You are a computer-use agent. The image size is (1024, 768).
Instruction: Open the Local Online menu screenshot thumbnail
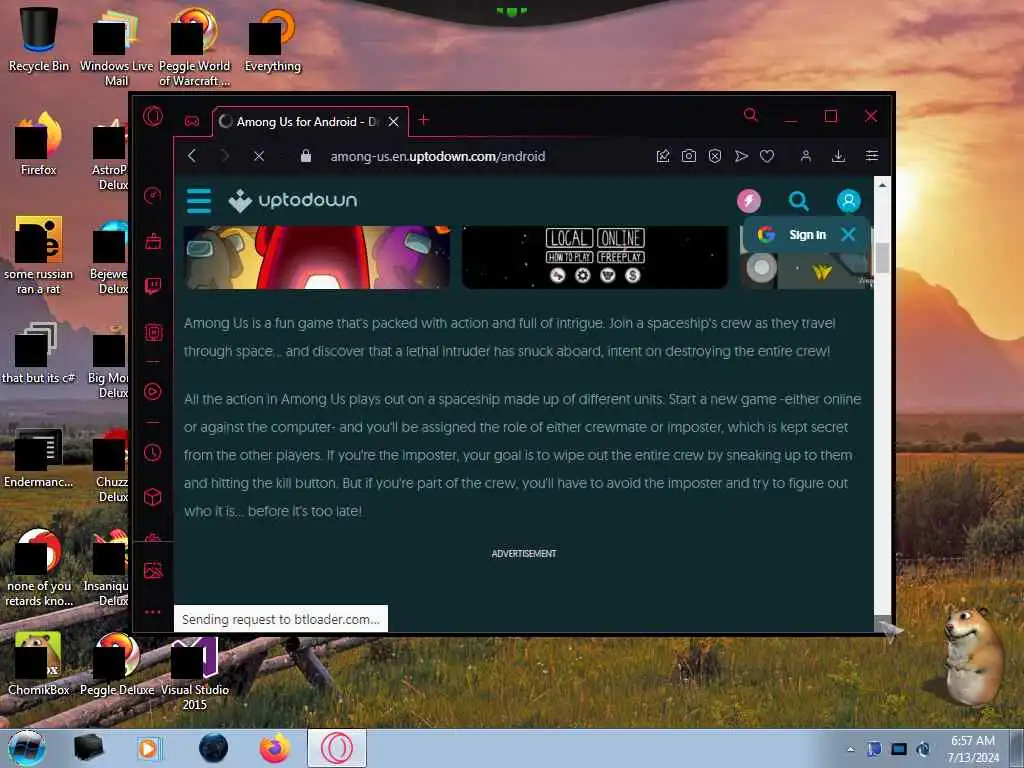595,257
